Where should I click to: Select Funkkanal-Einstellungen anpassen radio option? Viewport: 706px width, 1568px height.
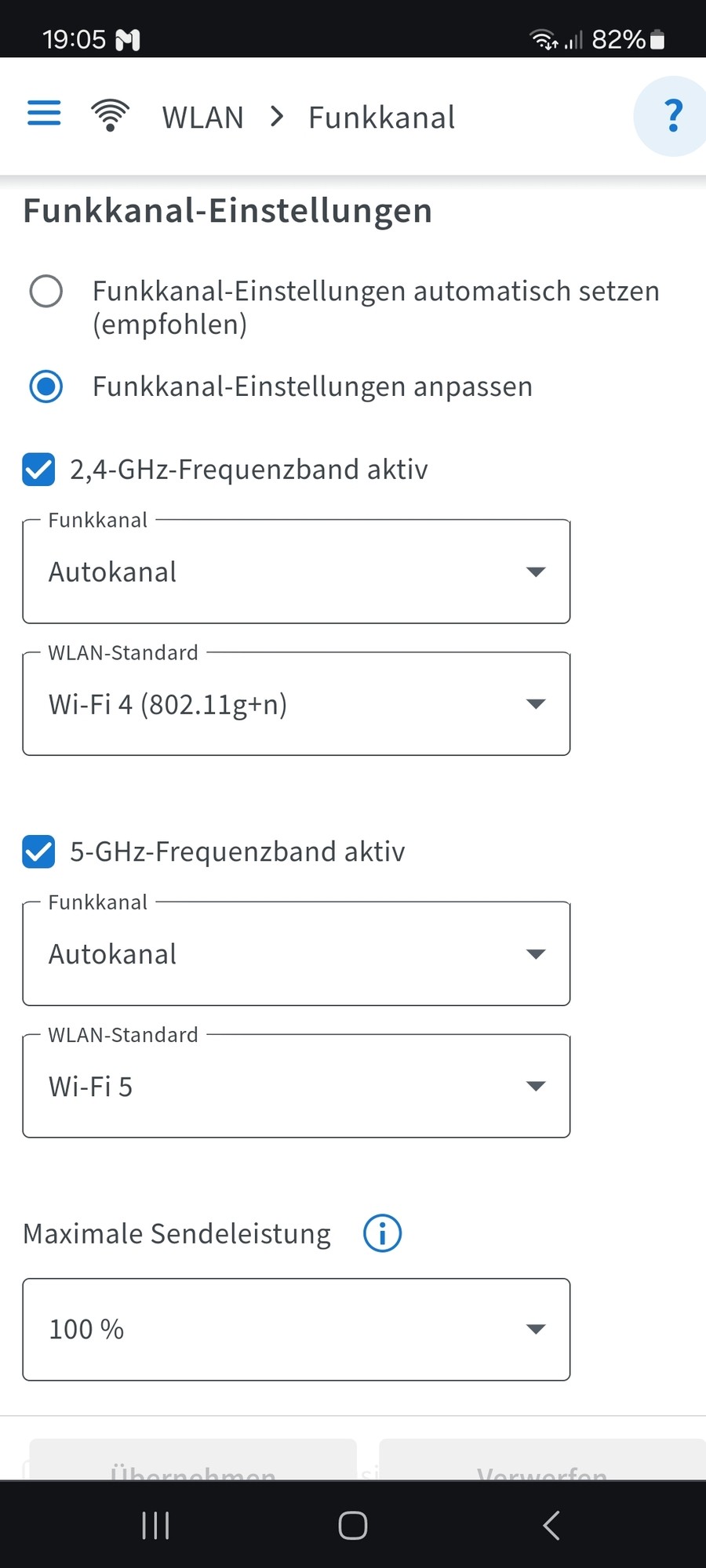[x=46, y=387]
